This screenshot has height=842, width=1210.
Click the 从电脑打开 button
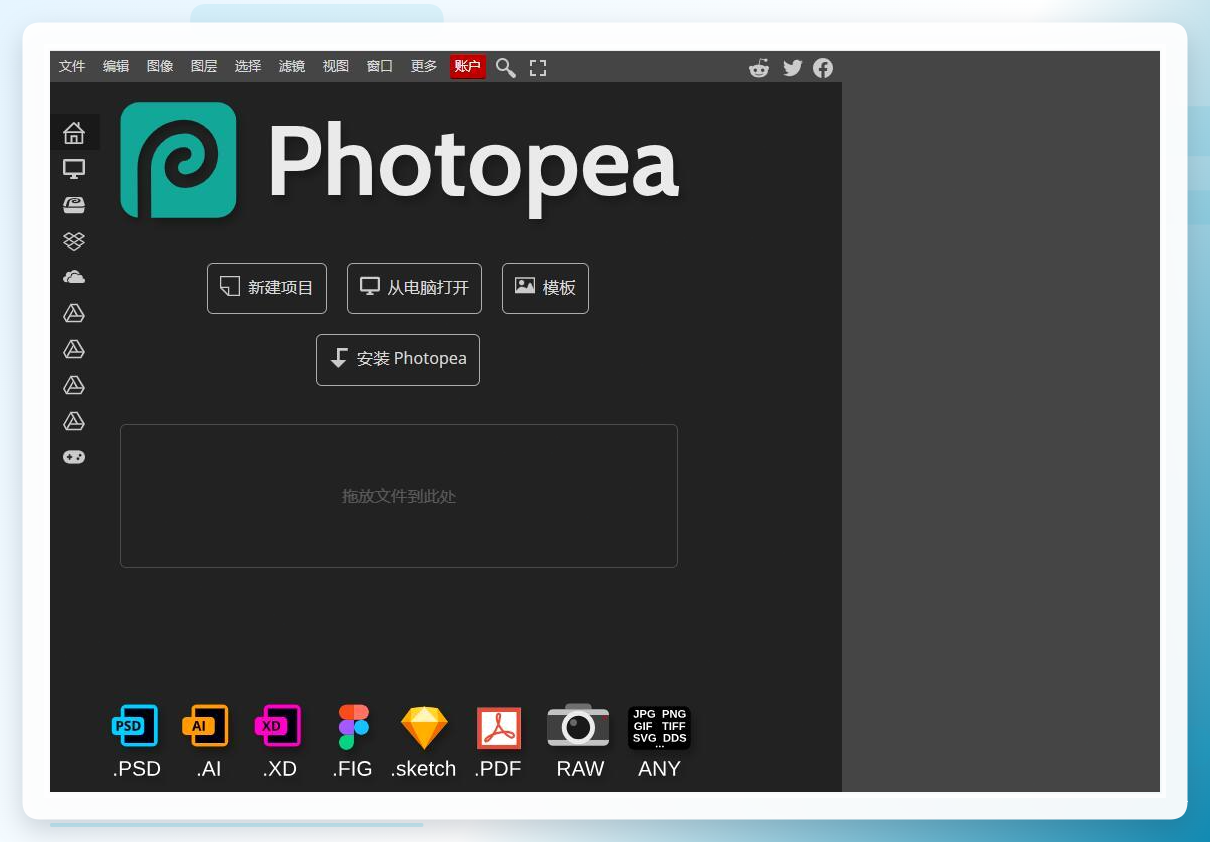tap(414, 288)
